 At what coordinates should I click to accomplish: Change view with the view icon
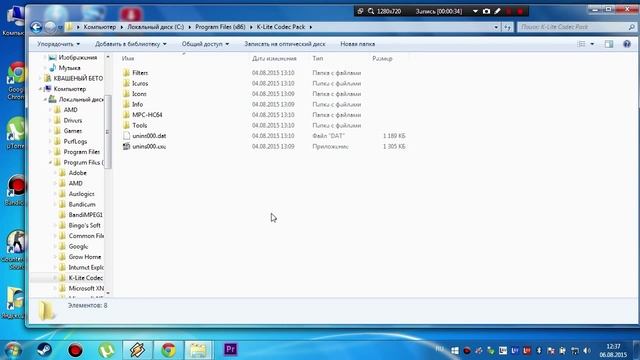click(x=581, y=44)
